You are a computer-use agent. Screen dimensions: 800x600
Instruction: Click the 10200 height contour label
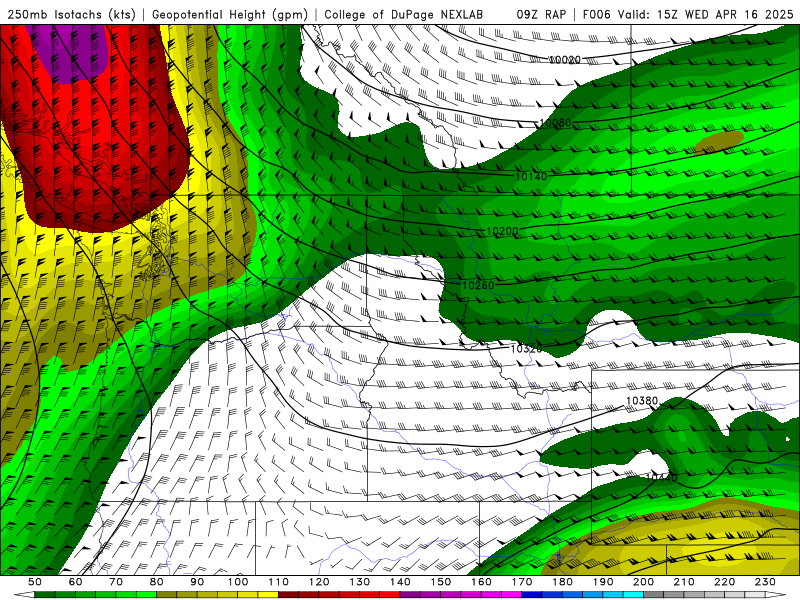[503, 231]
